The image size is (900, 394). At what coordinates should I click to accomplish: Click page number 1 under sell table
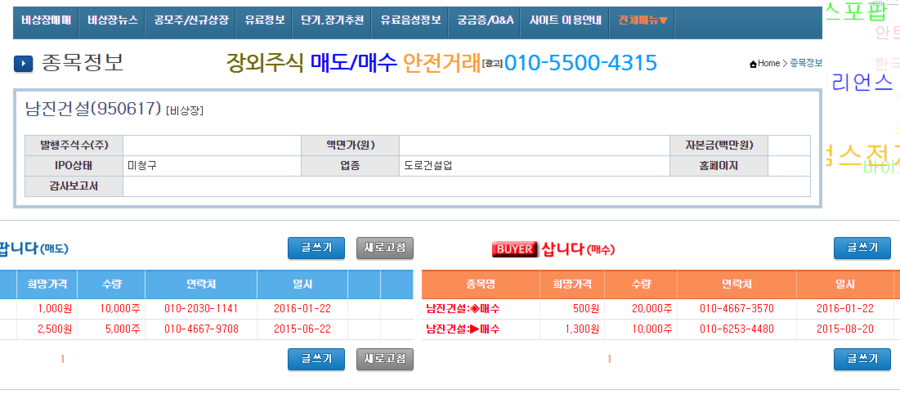[63, 360]
